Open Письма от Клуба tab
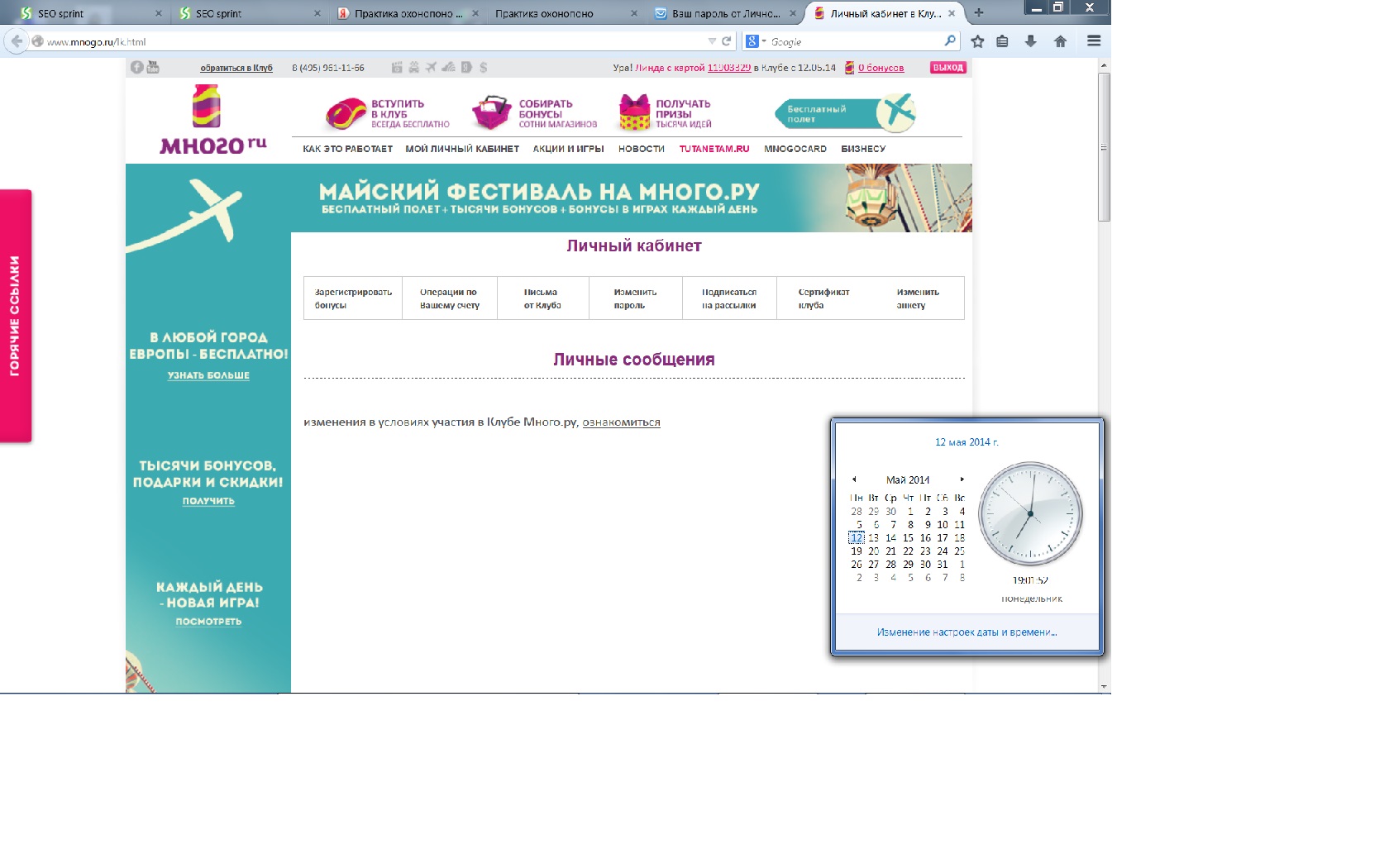 click(x=543, y=298)
